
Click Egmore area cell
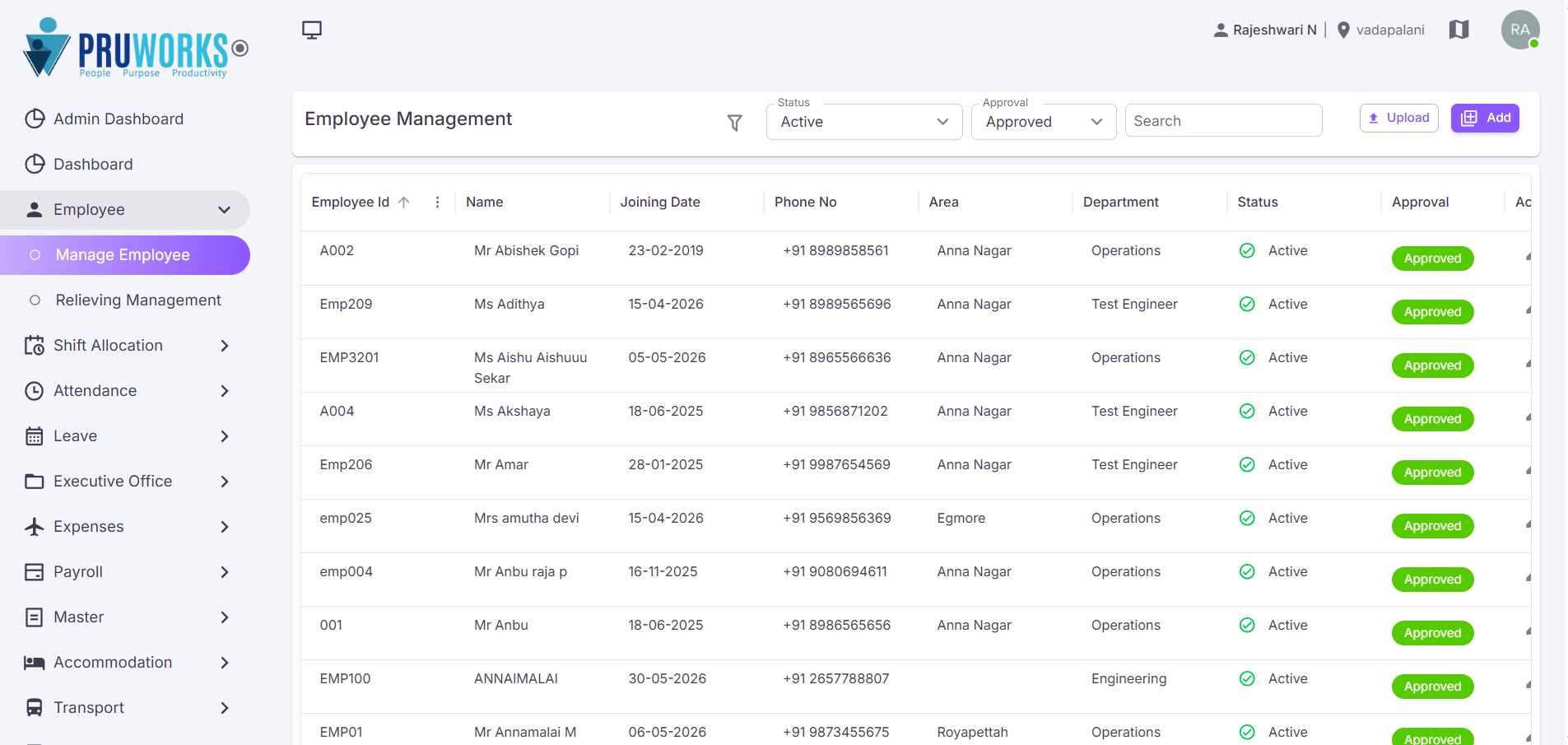[961, 518]
